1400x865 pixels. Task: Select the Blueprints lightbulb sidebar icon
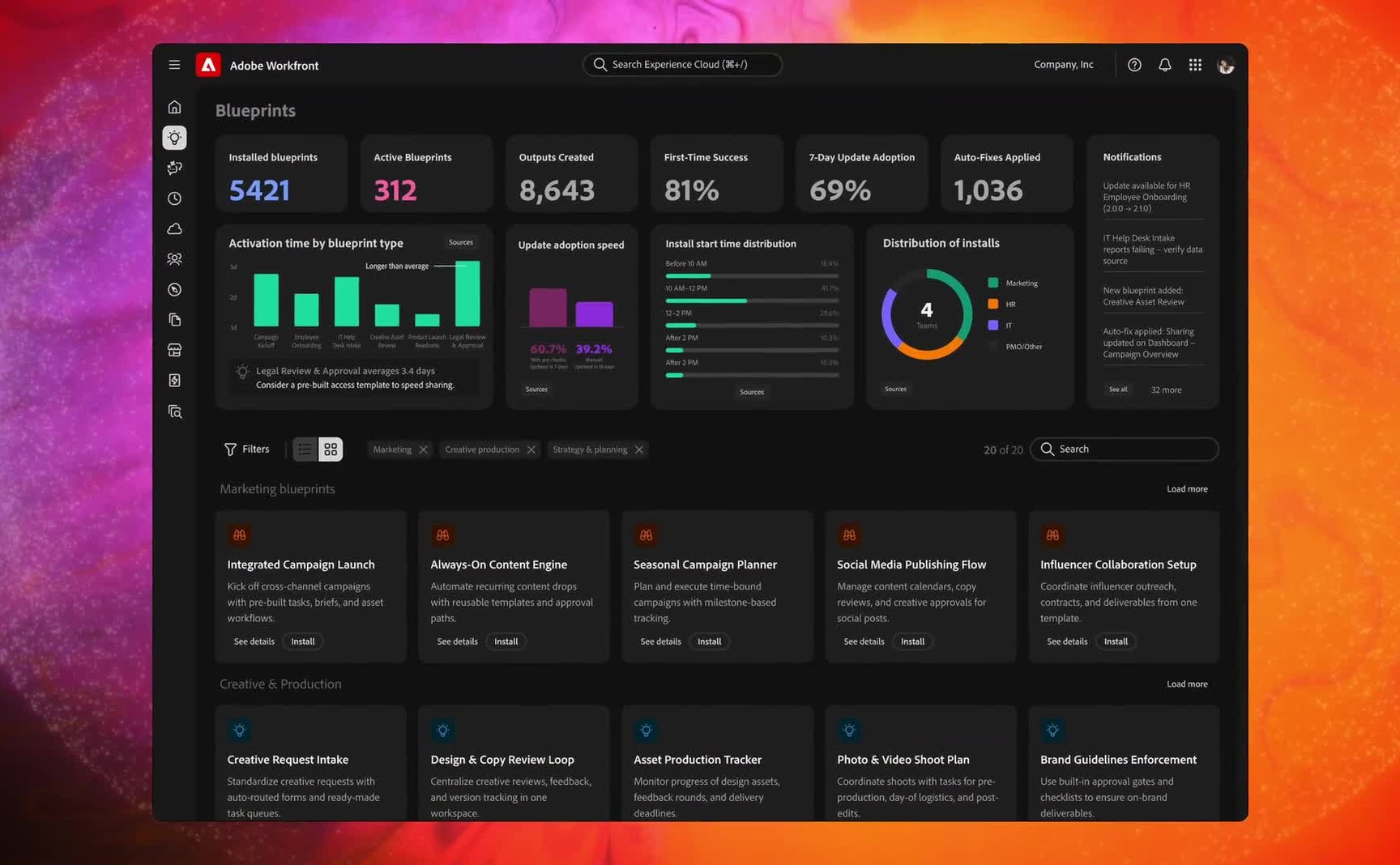point(174,138)
